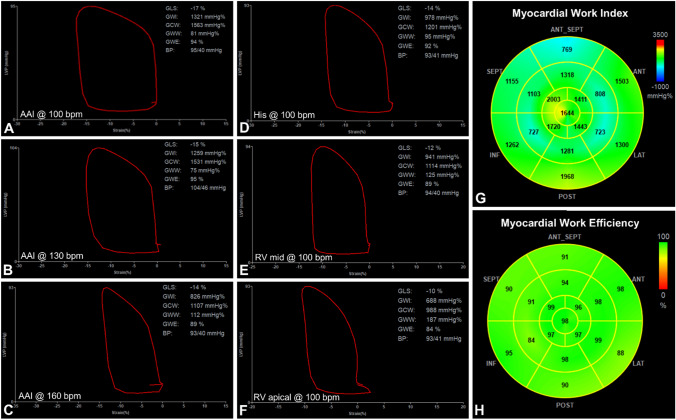Click the POST label below the Work Index bullseye
The width and height of the screenshot is (676, 420).
567,197
